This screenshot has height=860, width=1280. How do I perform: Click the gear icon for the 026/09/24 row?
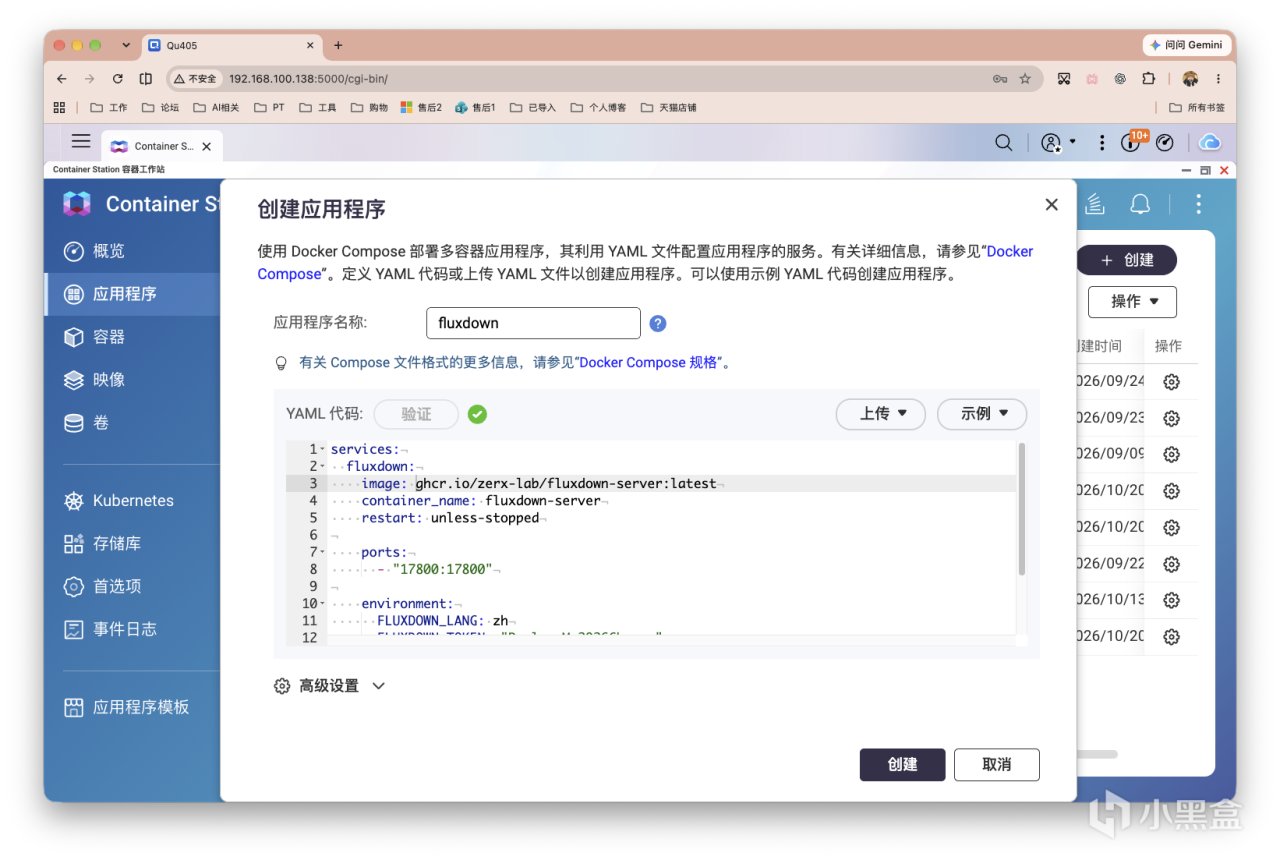[x=1172, y=382]
